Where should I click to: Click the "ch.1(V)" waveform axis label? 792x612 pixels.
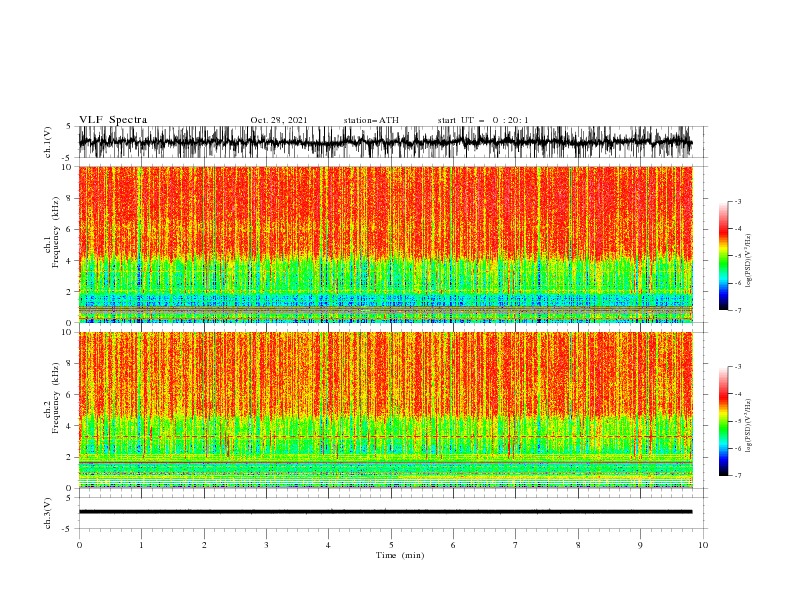point(48,142)
